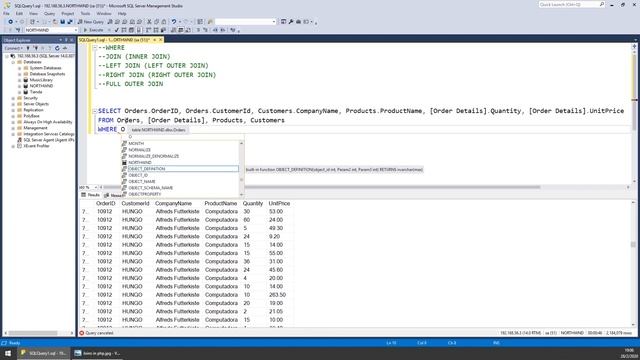Open the Windows Start menu
This screenshot has width=640, height=360.
8,353
